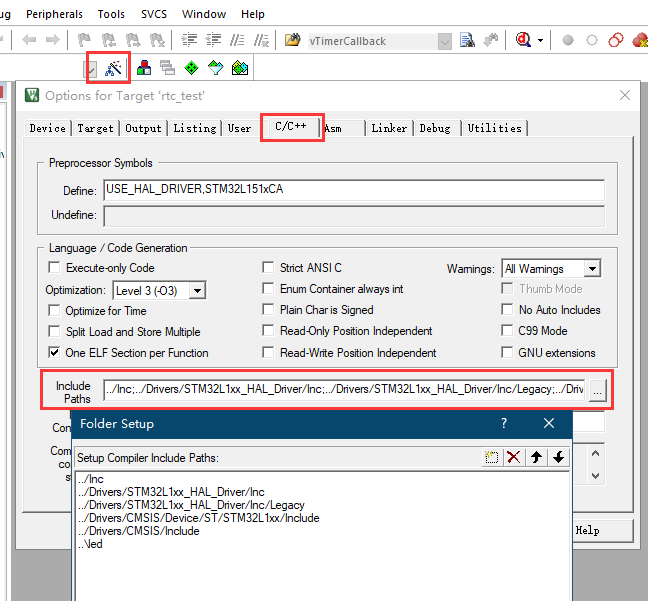
Task: Select the '../Drivers/CMSIS/Include' path entry
Action: click(138, 531)
